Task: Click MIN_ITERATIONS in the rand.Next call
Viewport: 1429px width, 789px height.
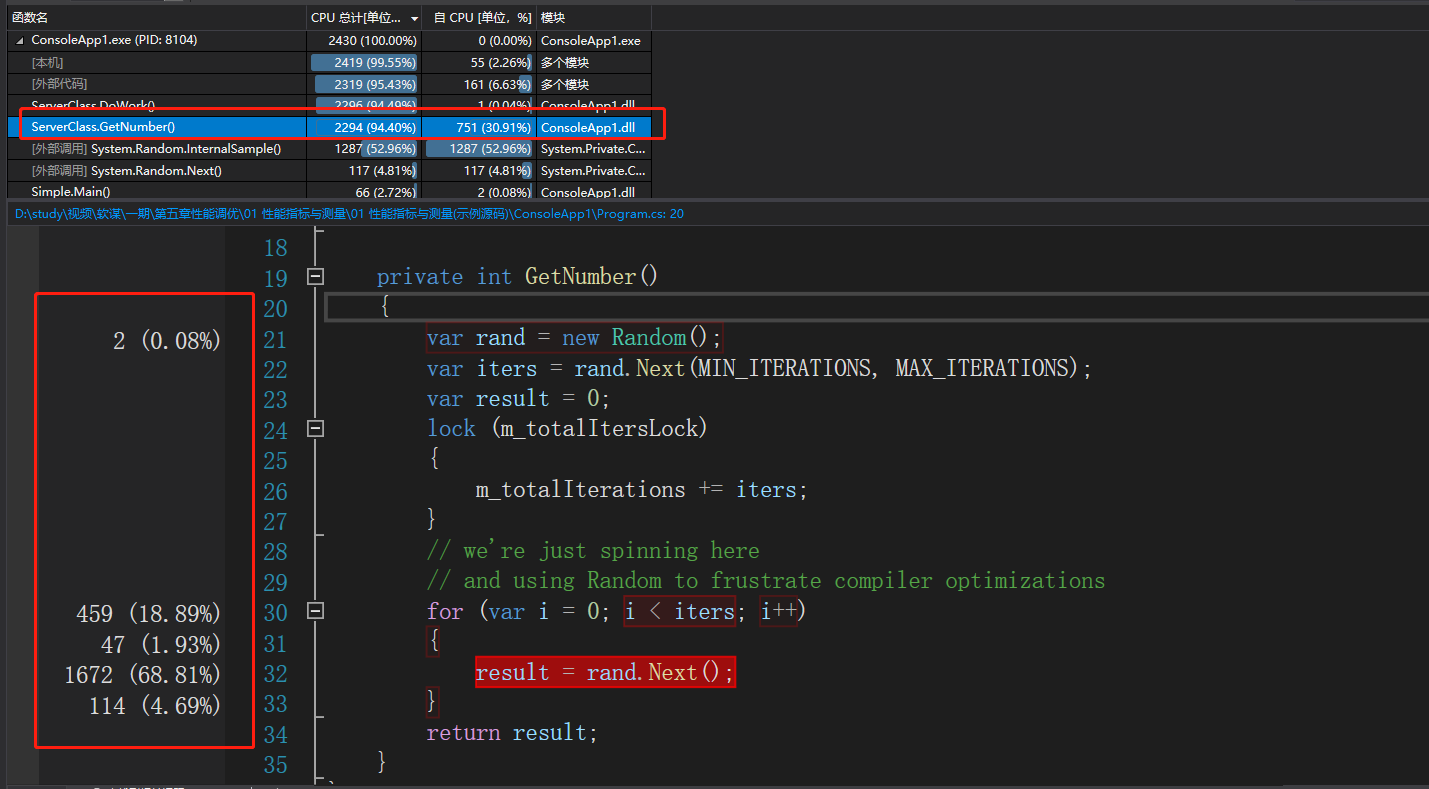Action: coord(784,369)
